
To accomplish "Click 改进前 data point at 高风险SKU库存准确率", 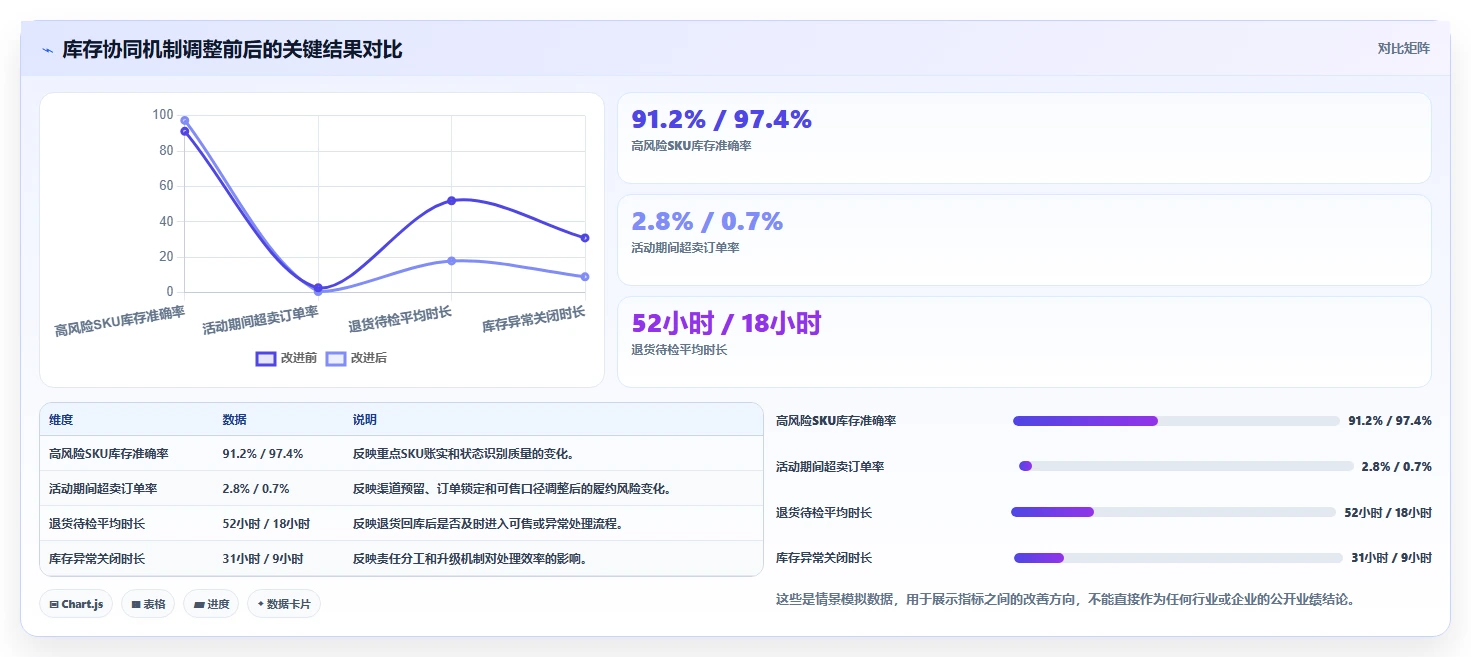I will pos(185,131).
